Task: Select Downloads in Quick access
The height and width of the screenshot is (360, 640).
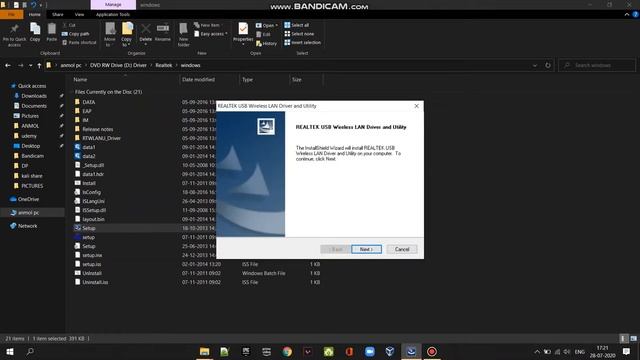Action: coord(34,96)
